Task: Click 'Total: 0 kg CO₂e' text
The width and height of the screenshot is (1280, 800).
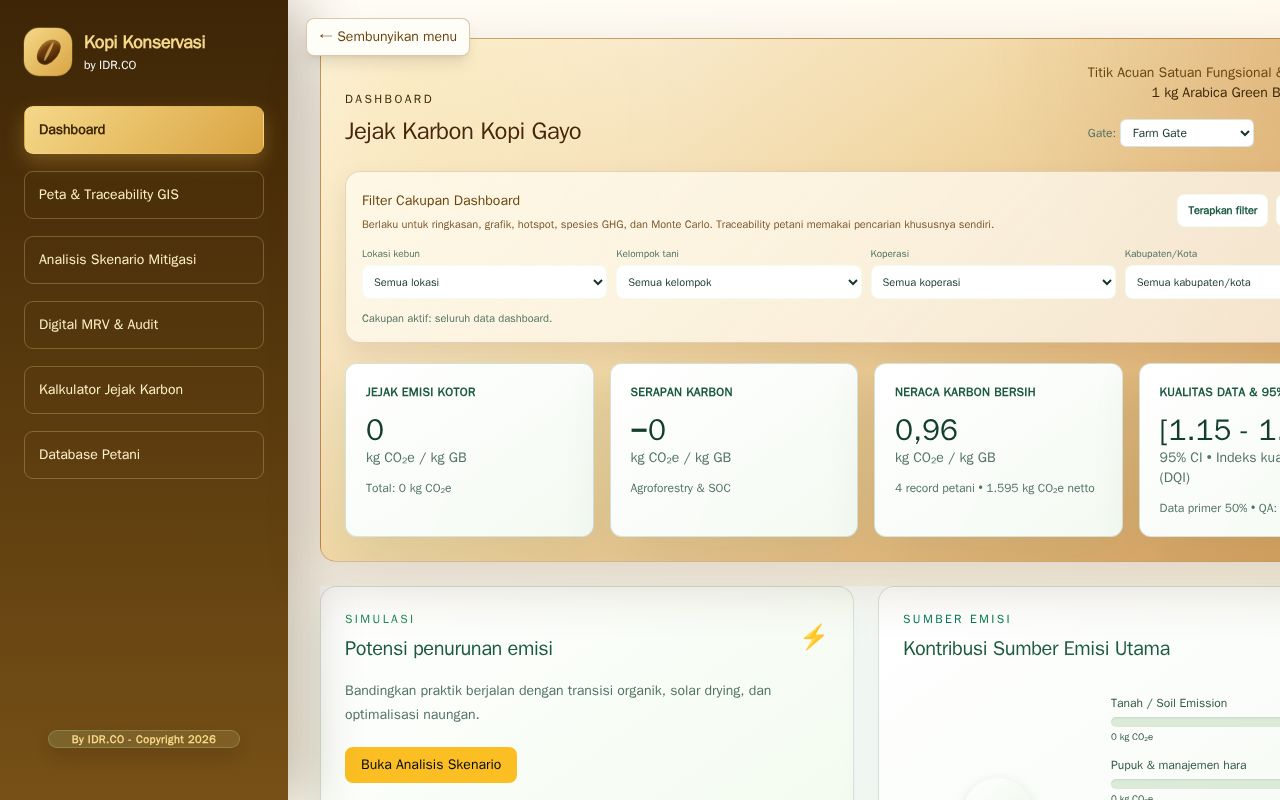Action: point(408,488)
